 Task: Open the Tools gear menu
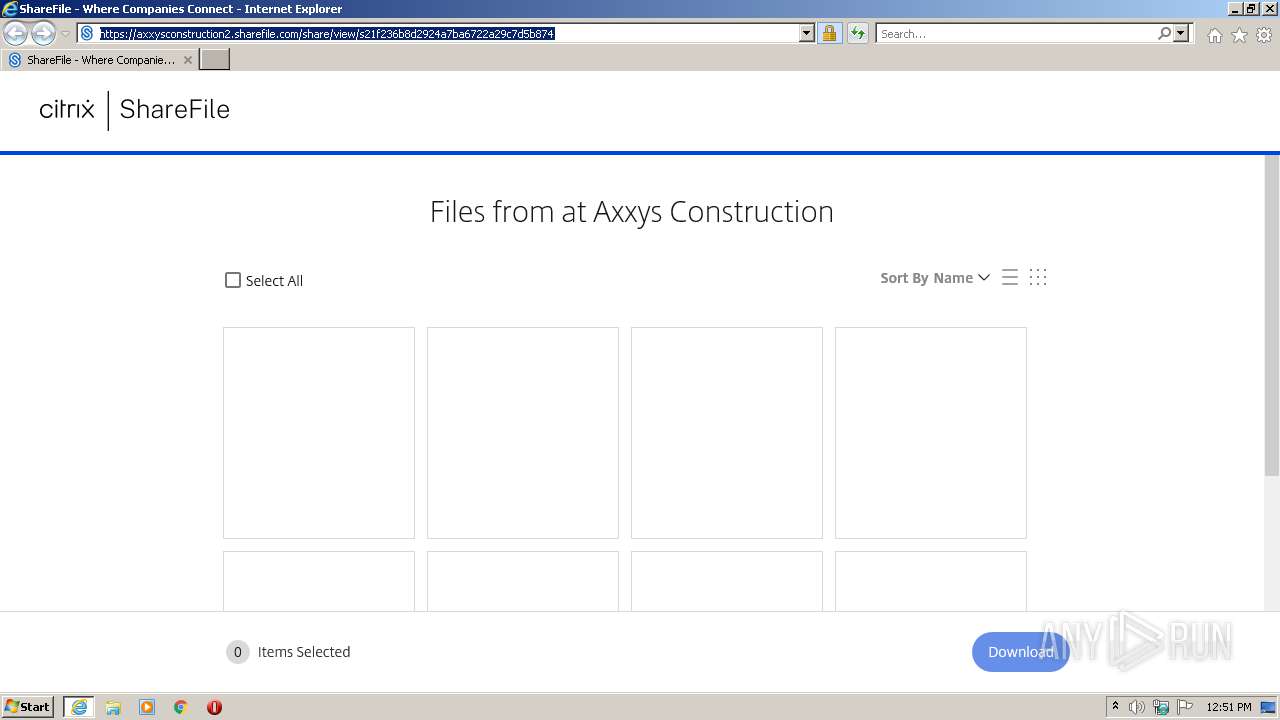[1264, 35]
